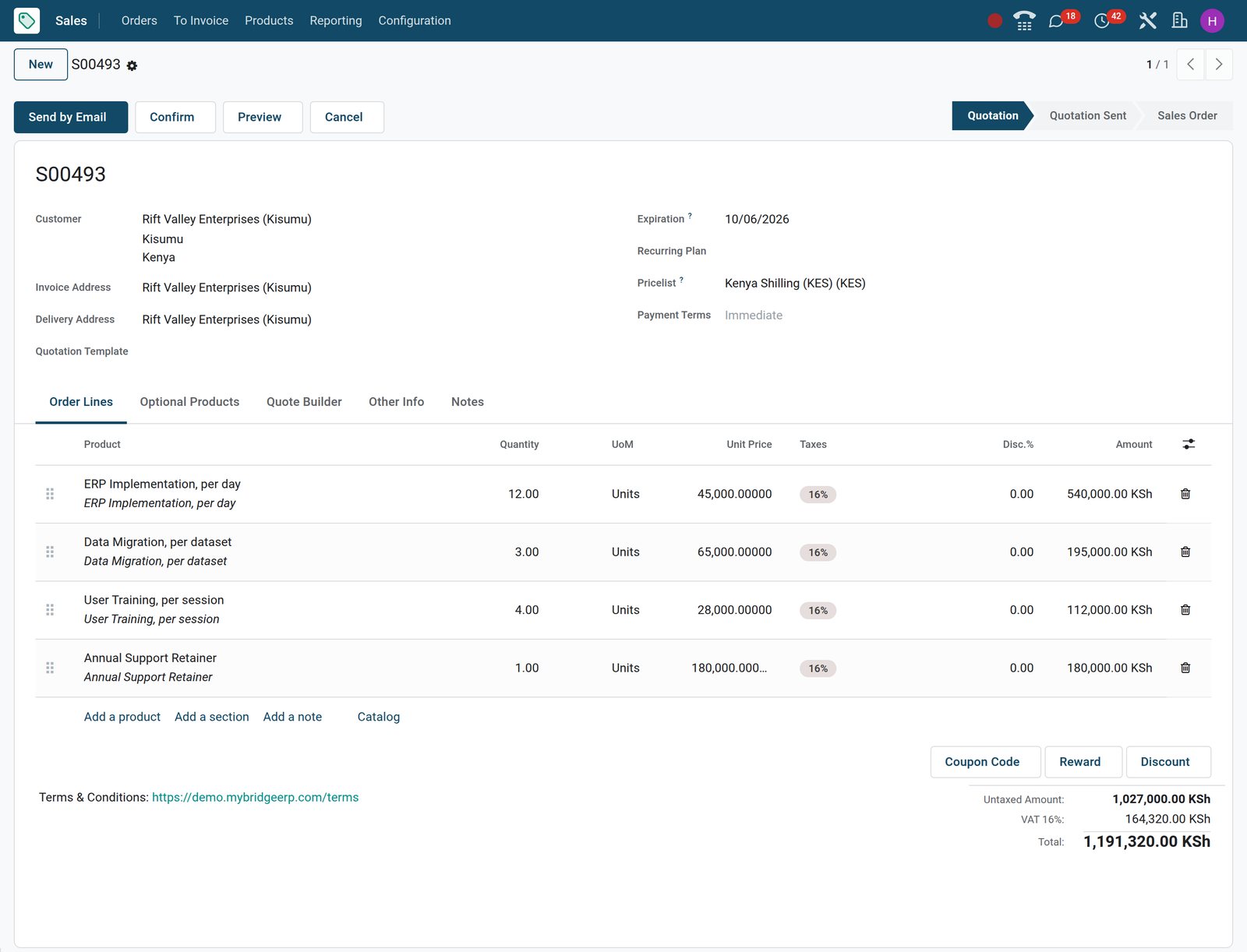The width and height of the screenshot is (1247, 952).
Task: Open the Sales app home icon
Action: [26, 20]
